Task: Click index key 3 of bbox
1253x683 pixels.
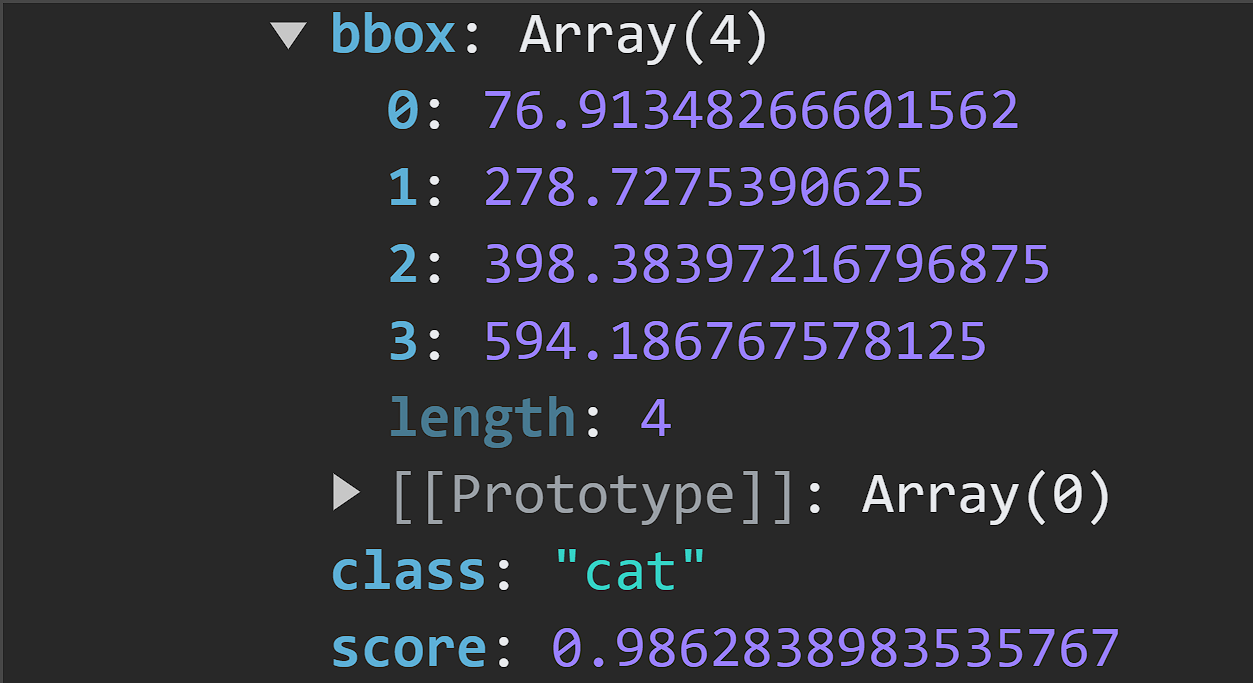Action: (x=404, y=341)
